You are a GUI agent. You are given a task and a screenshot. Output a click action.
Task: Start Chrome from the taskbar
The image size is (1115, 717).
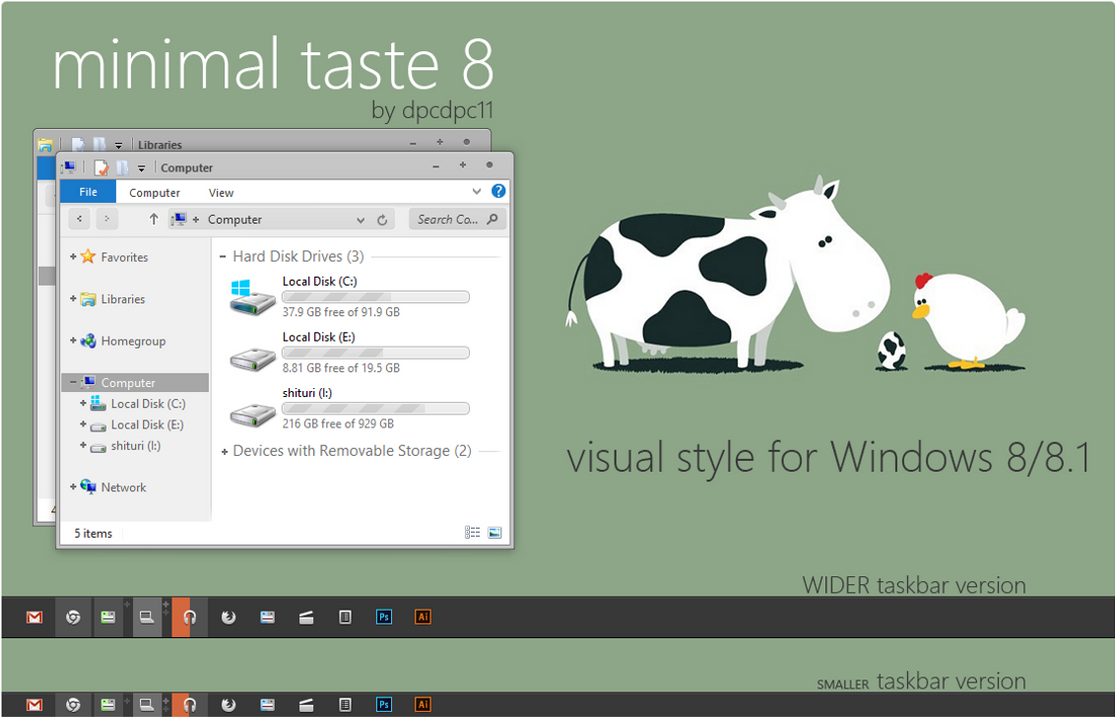click(72, 617)
